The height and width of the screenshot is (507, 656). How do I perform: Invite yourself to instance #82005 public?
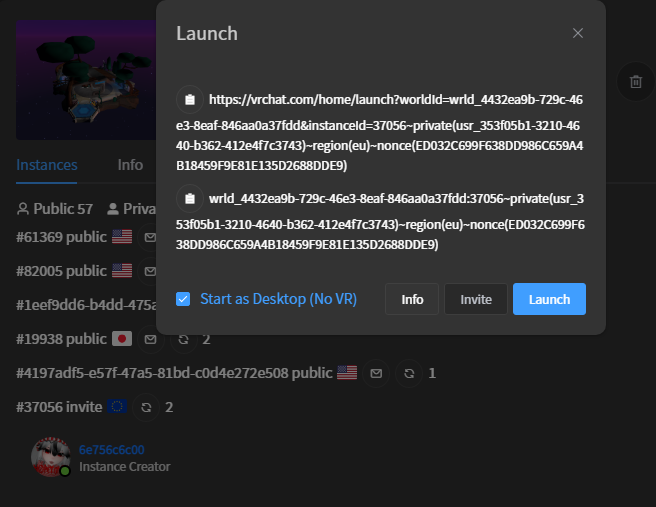pos(149,271)
